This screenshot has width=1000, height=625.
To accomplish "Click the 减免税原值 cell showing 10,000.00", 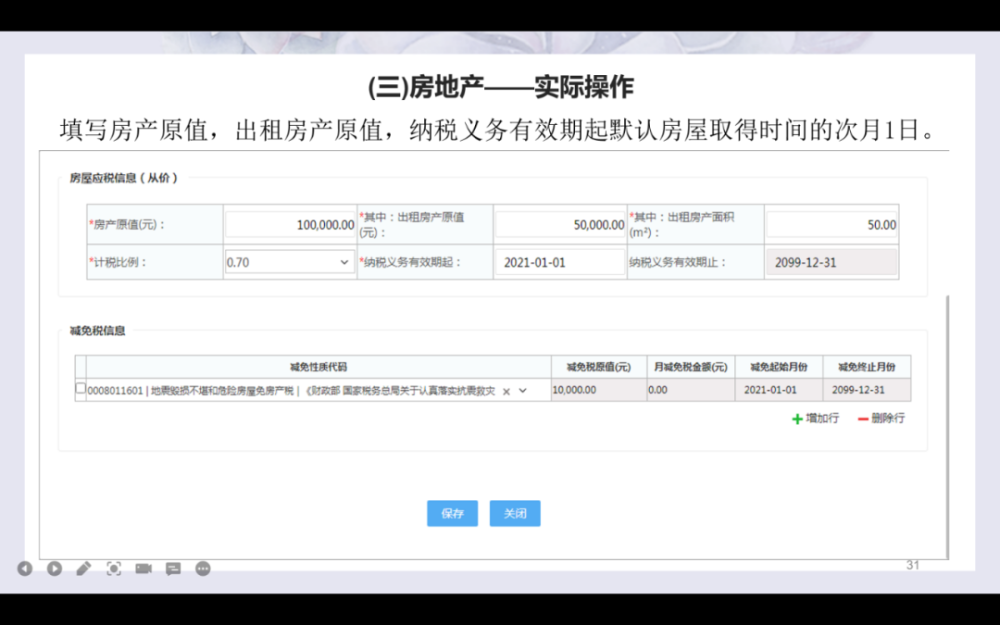I will coord(596,390).
